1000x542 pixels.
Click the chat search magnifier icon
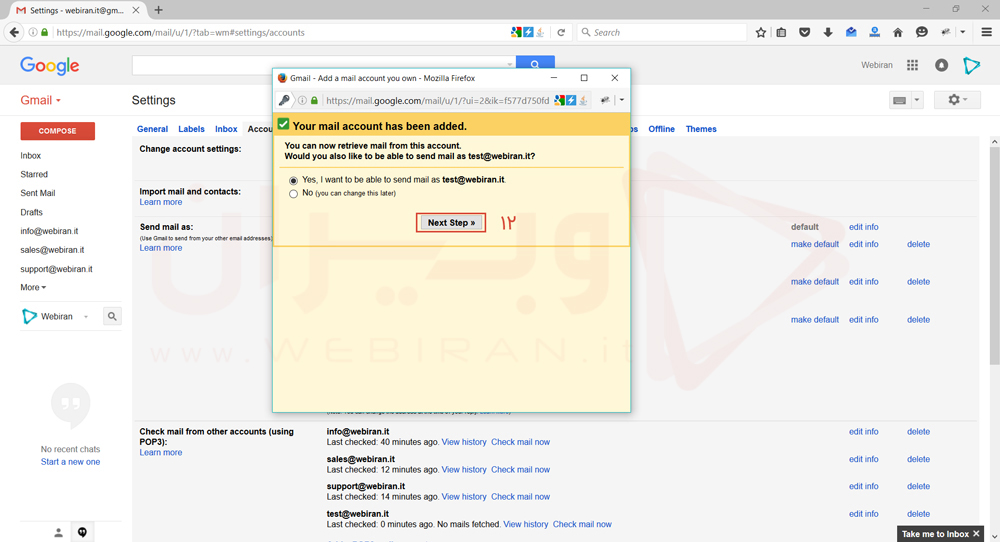coord(112,316)
